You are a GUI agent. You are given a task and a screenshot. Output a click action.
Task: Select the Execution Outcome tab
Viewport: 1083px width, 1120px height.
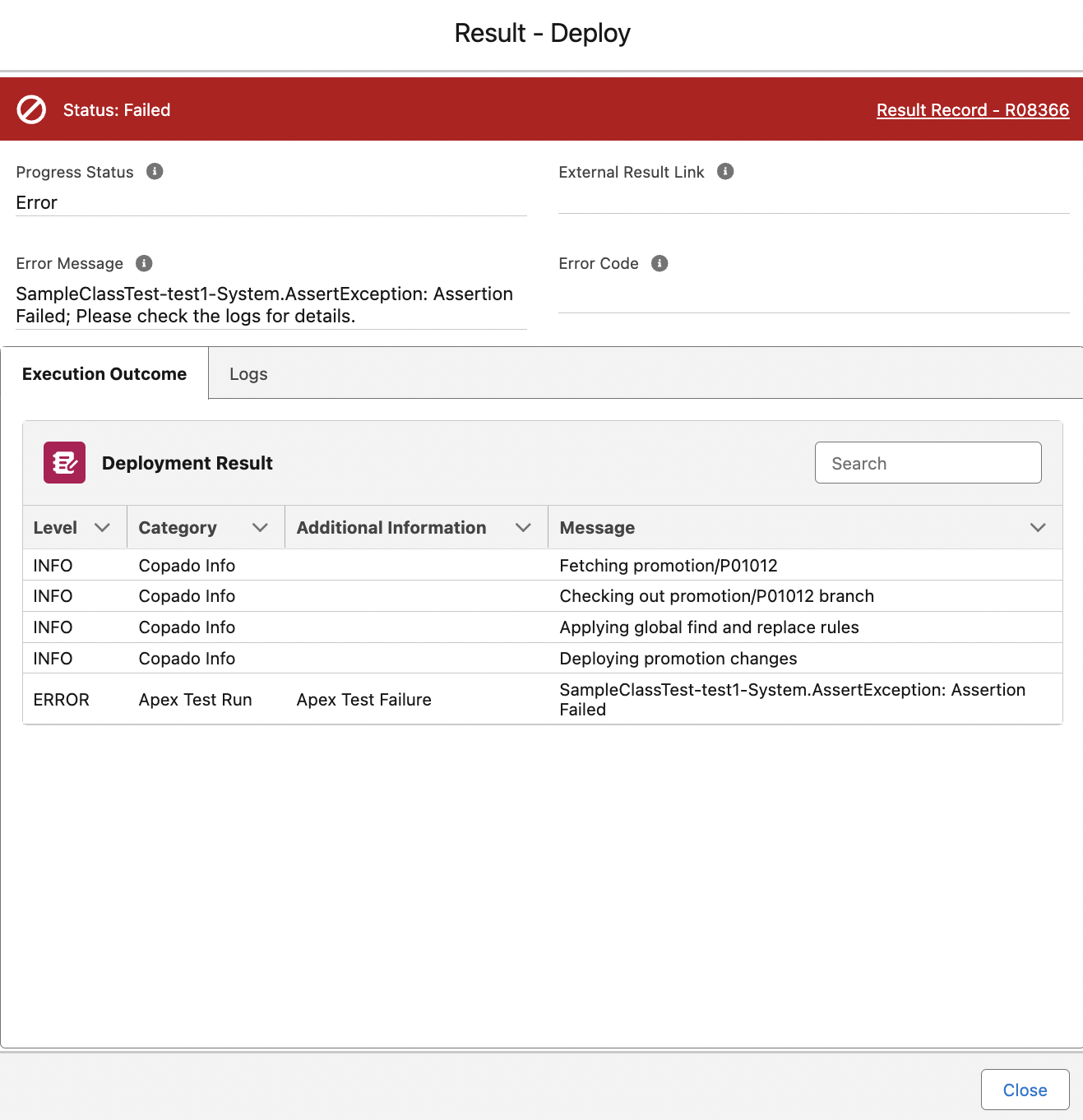(104, 374)
